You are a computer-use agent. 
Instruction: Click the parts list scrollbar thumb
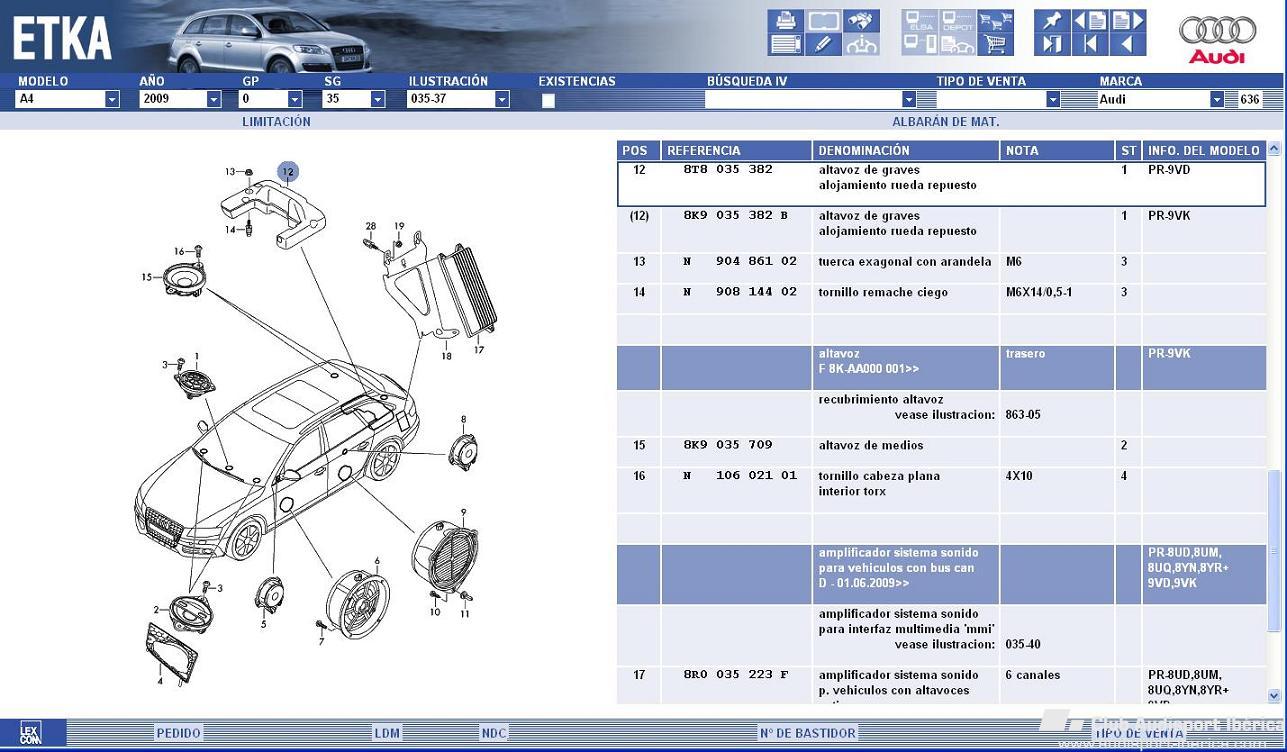tap(1274, 550)
